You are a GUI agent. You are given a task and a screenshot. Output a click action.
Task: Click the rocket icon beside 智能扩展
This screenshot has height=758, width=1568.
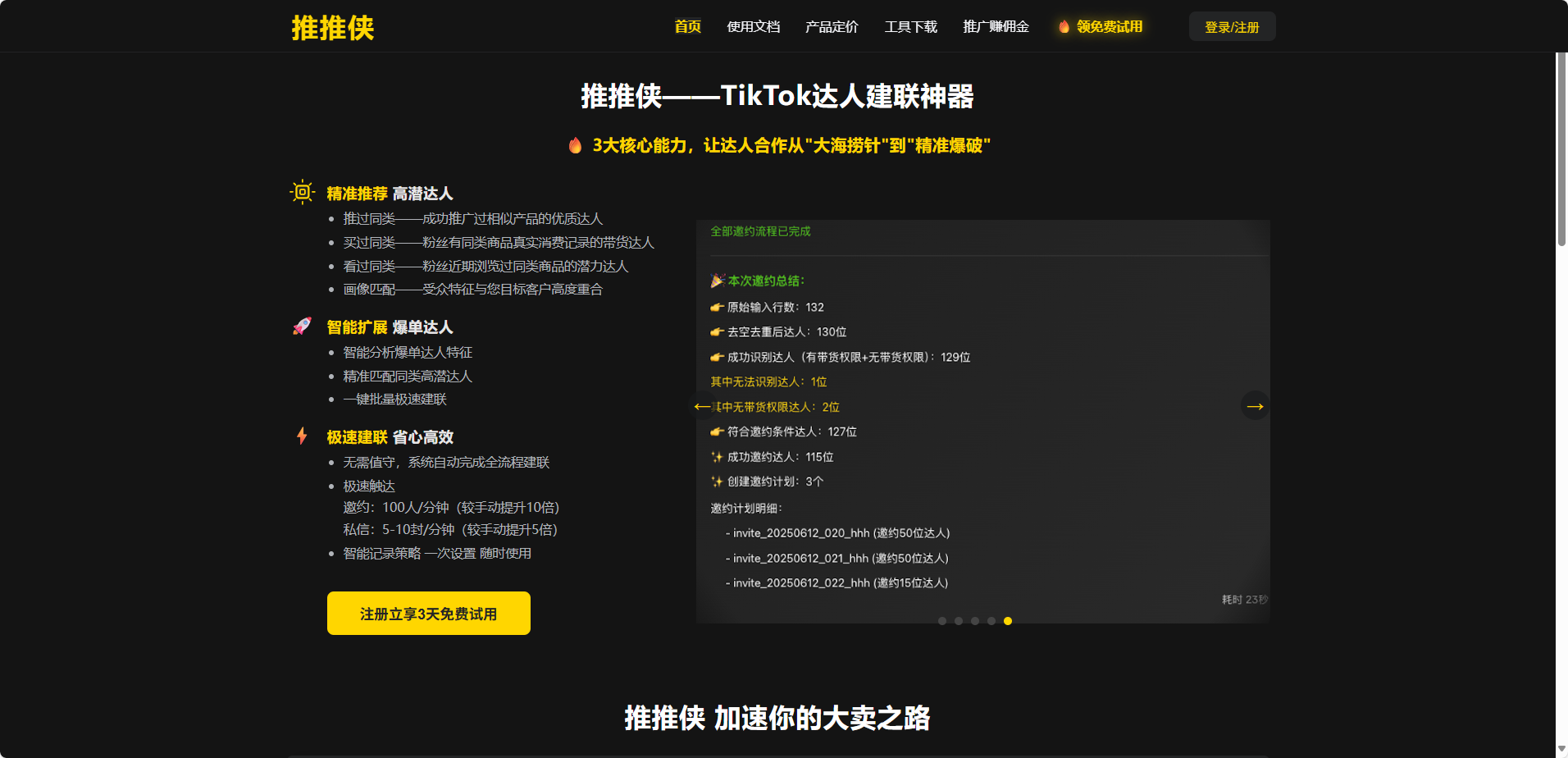pyautogui.click(x=302, y=326)
